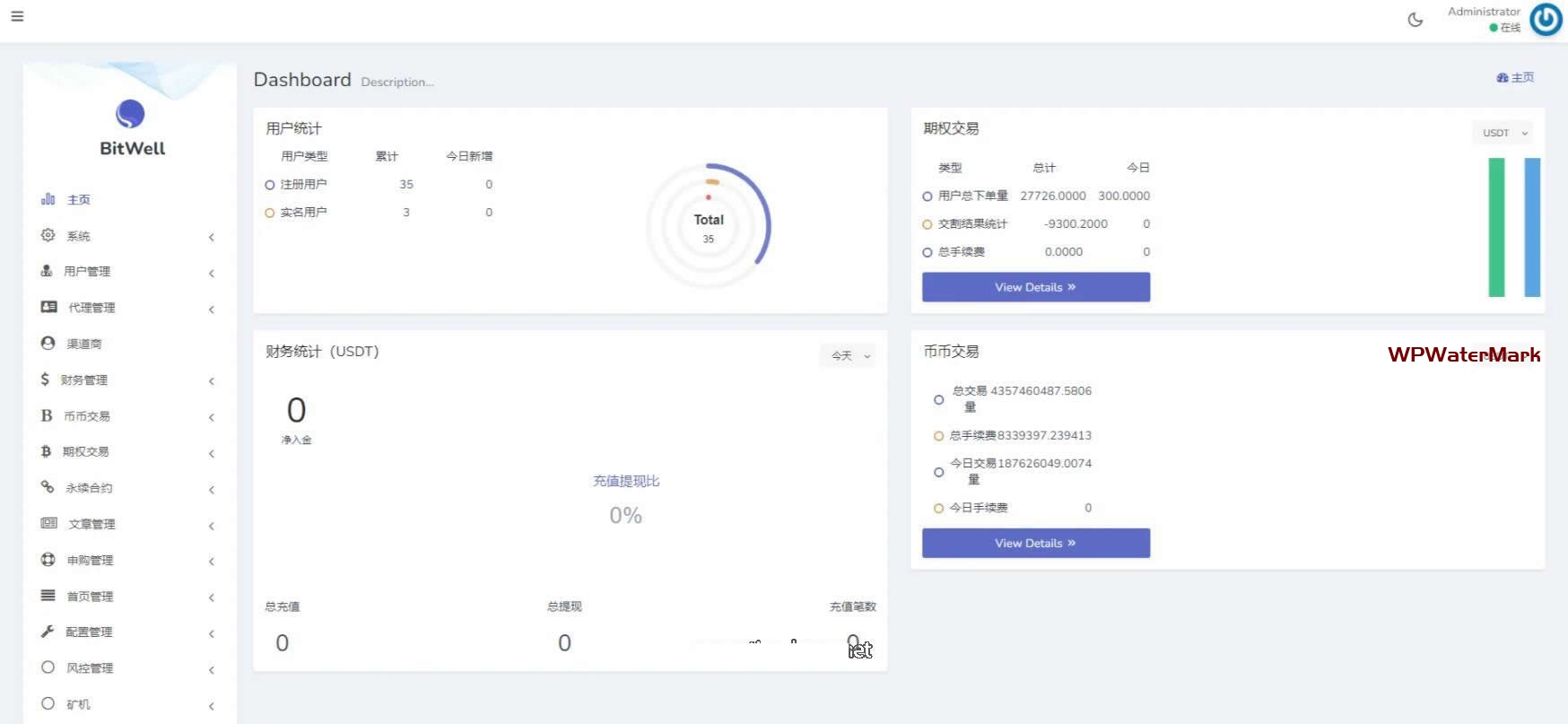This screenshot has width=1568, height=724.
Task: Open the 主页 sidebar menu item
Action: click(79, 199)
